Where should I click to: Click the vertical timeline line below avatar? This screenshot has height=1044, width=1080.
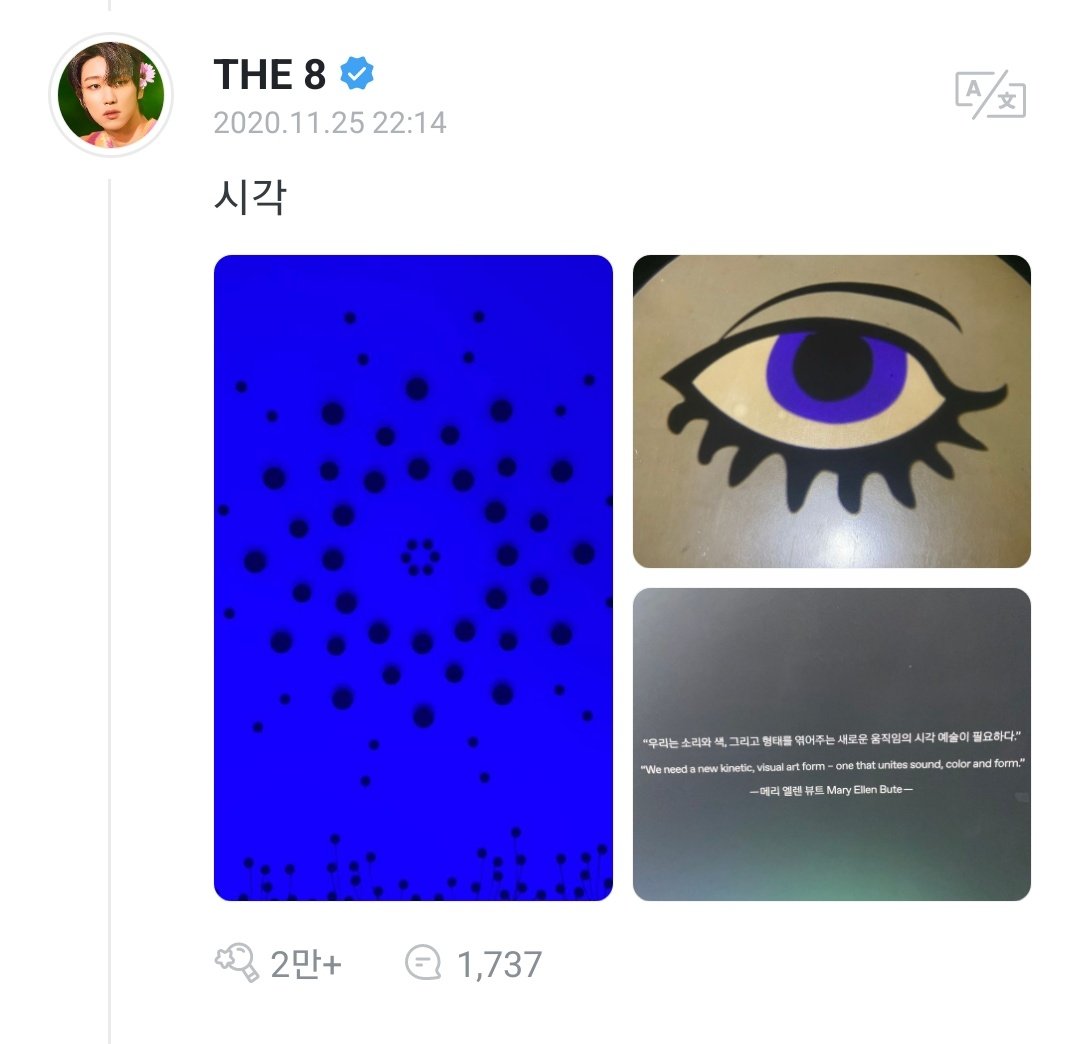pyautogui.click(x=110, y=610)
